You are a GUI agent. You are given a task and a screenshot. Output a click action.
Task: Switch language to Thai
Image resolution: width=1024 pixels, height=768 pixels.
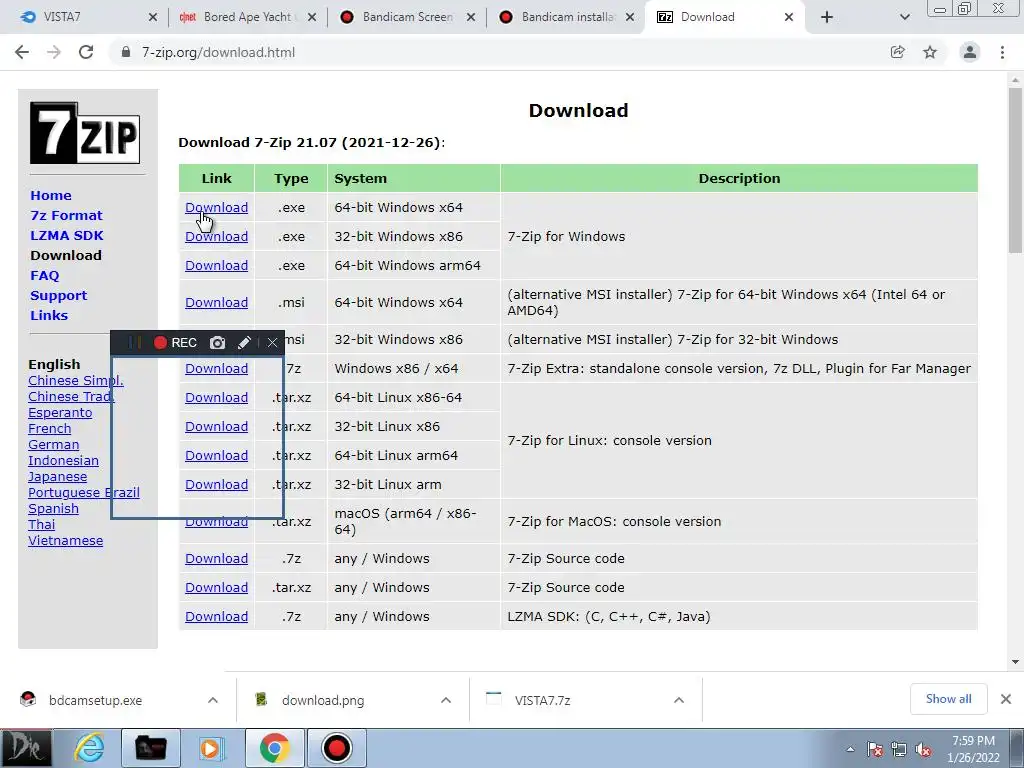pos(42,524)
